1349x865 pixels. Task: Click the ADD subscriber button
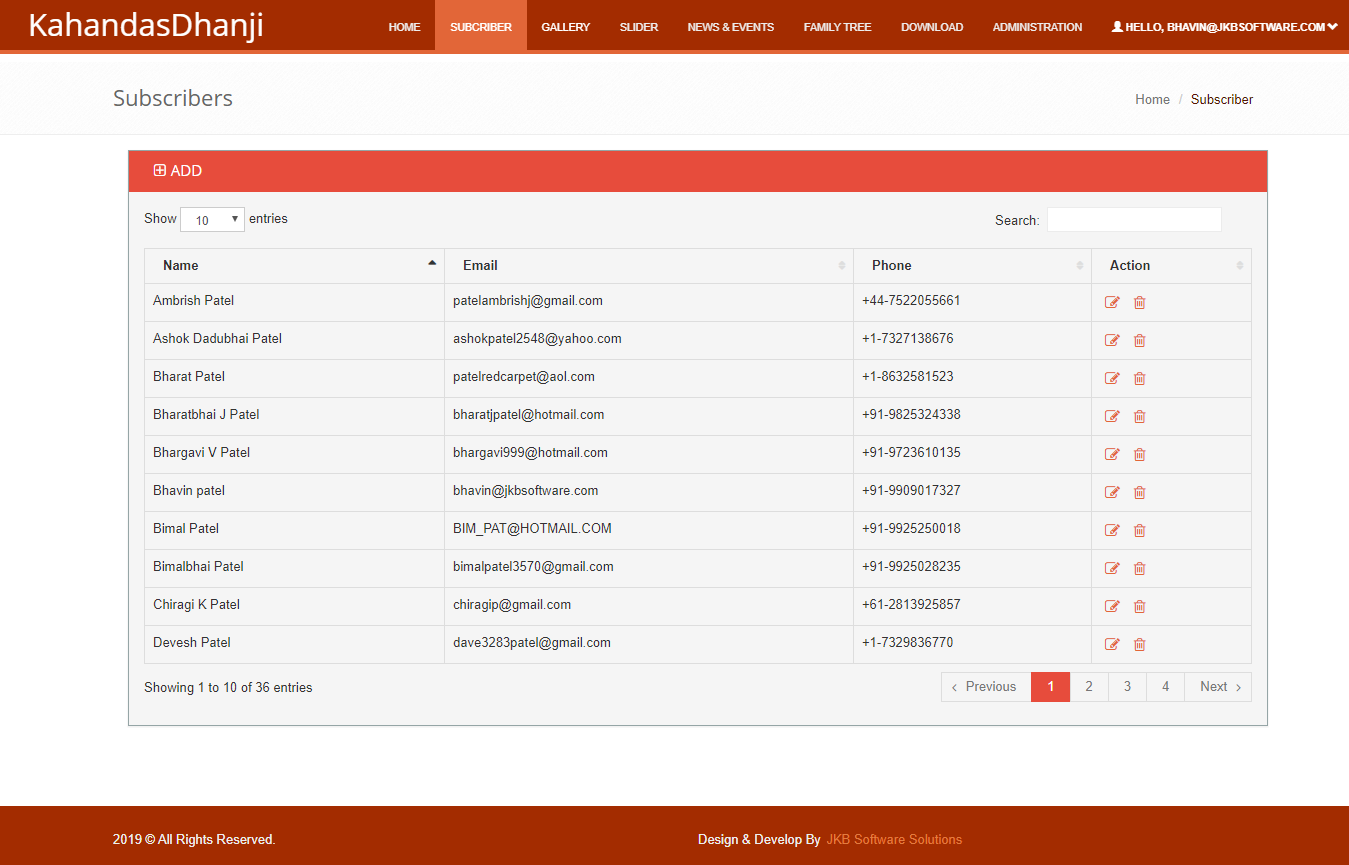click(x=178, y=171)
